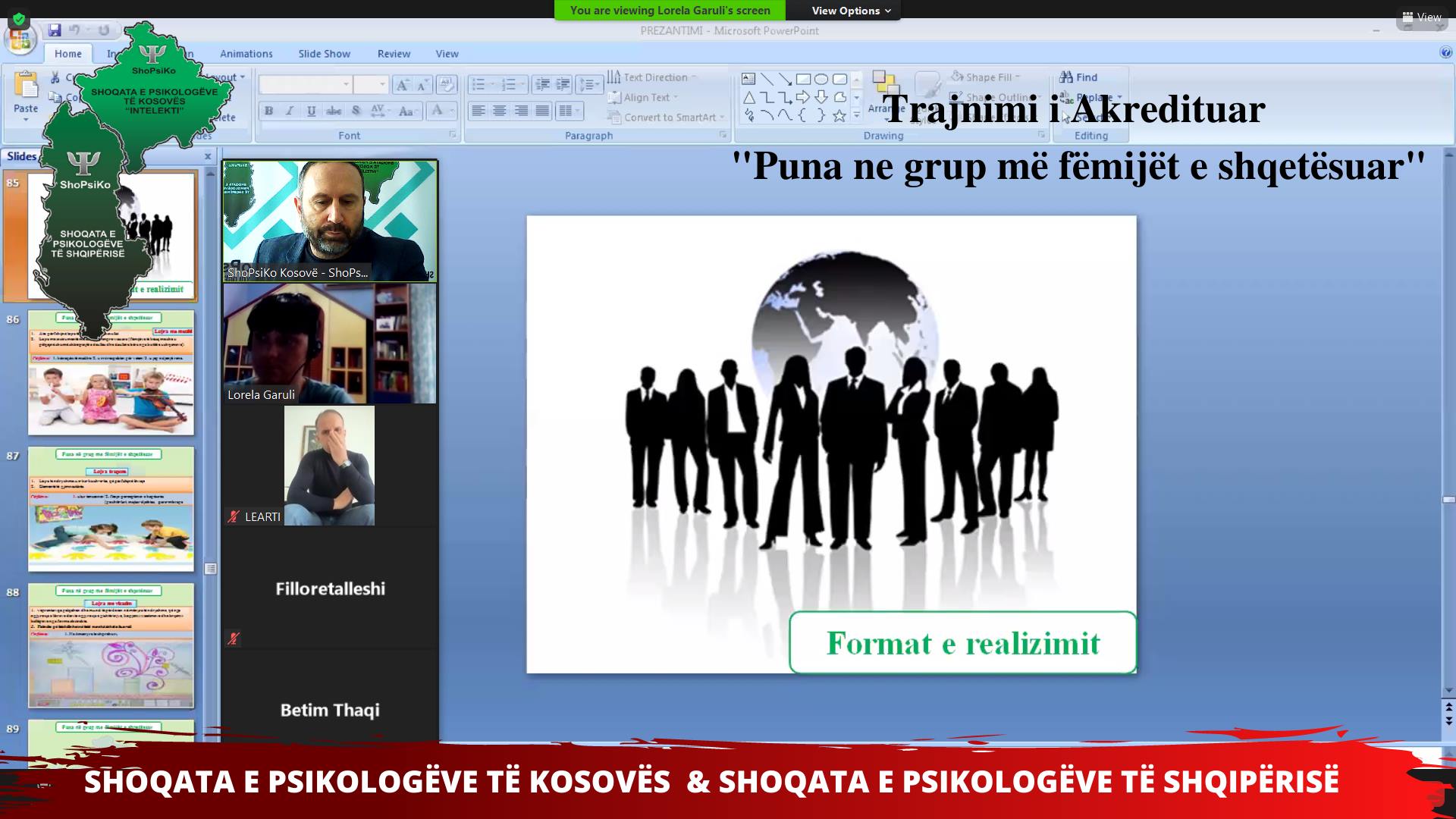Select the Left Brace shape

[x=803, y=116]
